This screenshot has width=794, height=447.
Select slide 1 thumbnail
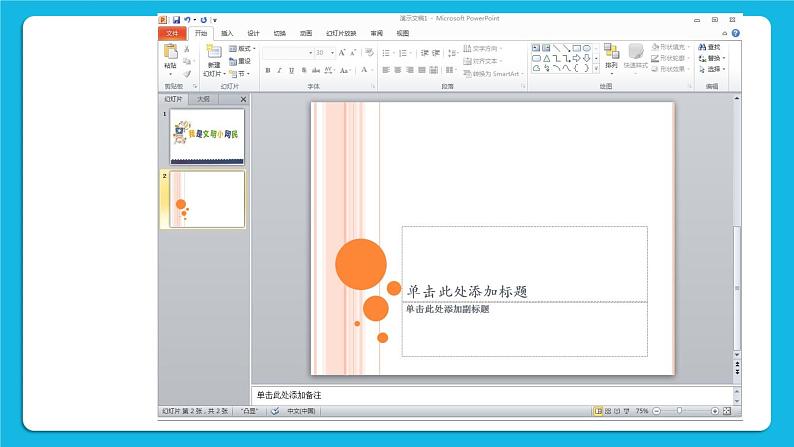207,137
